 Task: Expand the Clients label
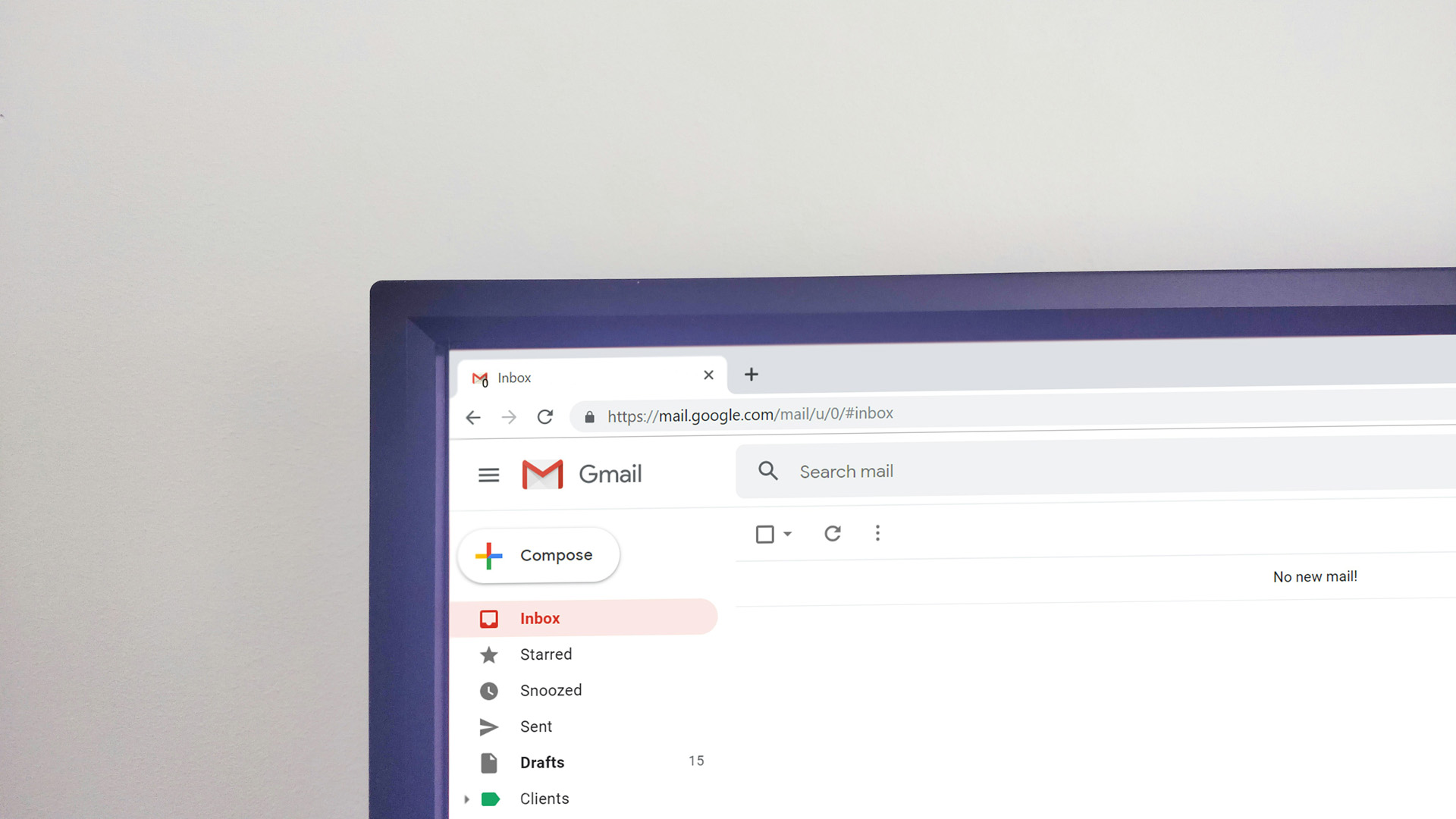(463, 798)
